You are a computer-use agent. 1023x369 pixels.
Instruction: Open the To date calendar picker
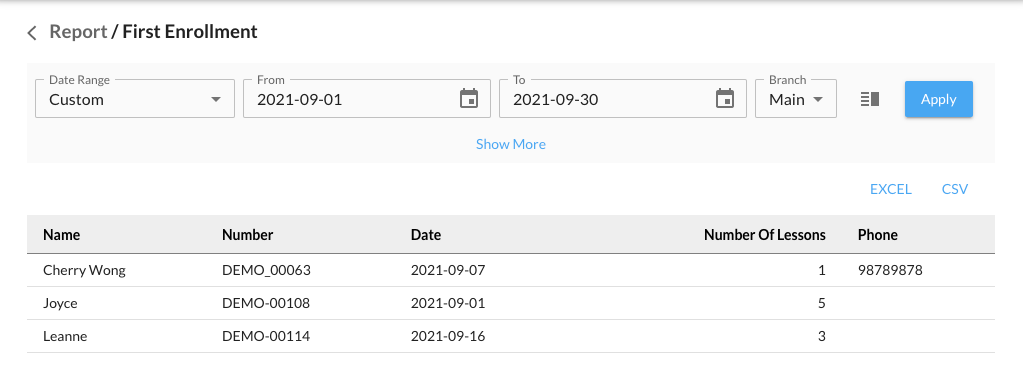coord(725,99)
